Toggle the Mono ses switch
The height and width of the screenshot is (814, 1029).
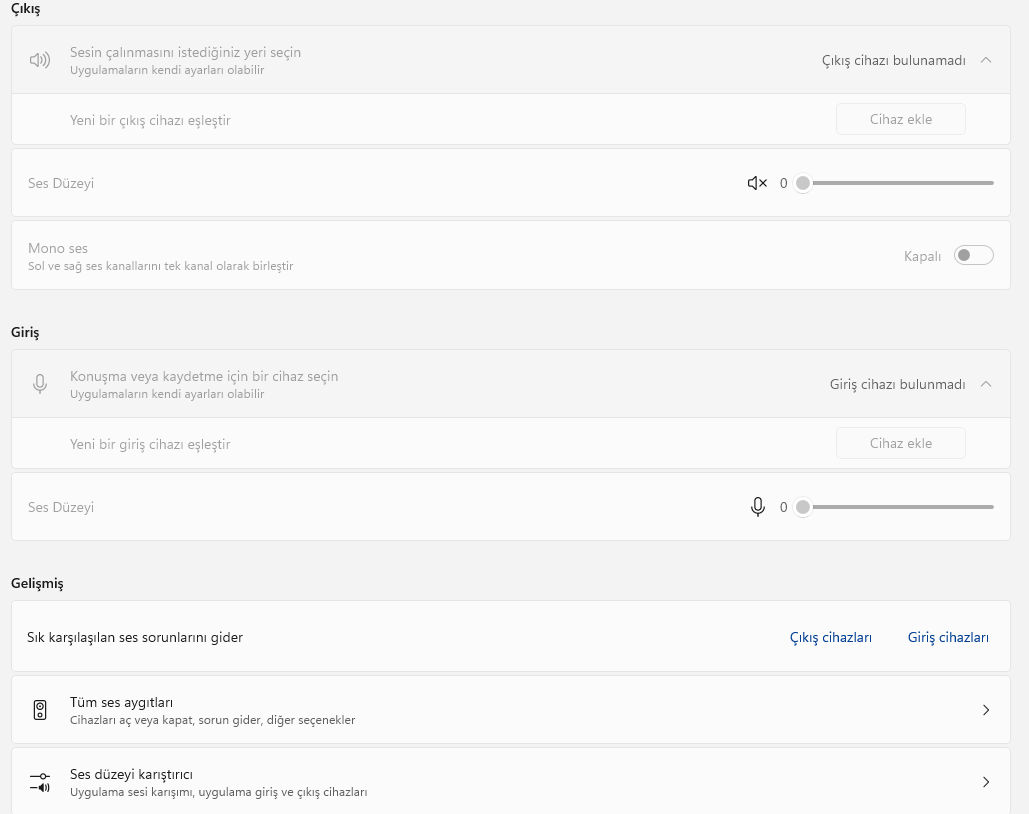tap(974, 256)
